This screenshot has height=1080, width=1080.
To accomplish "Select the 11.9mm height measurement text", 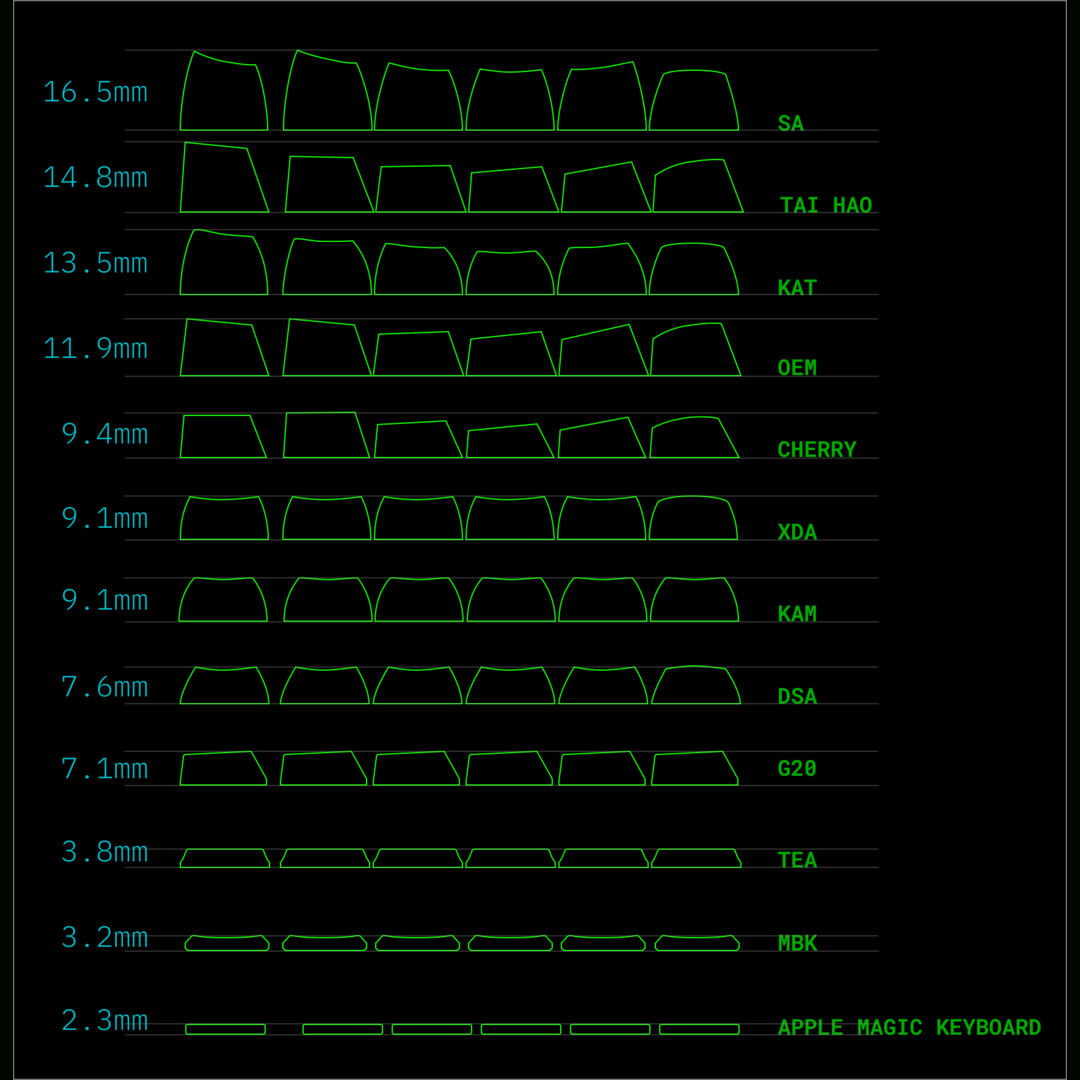I will pos(95,349).
